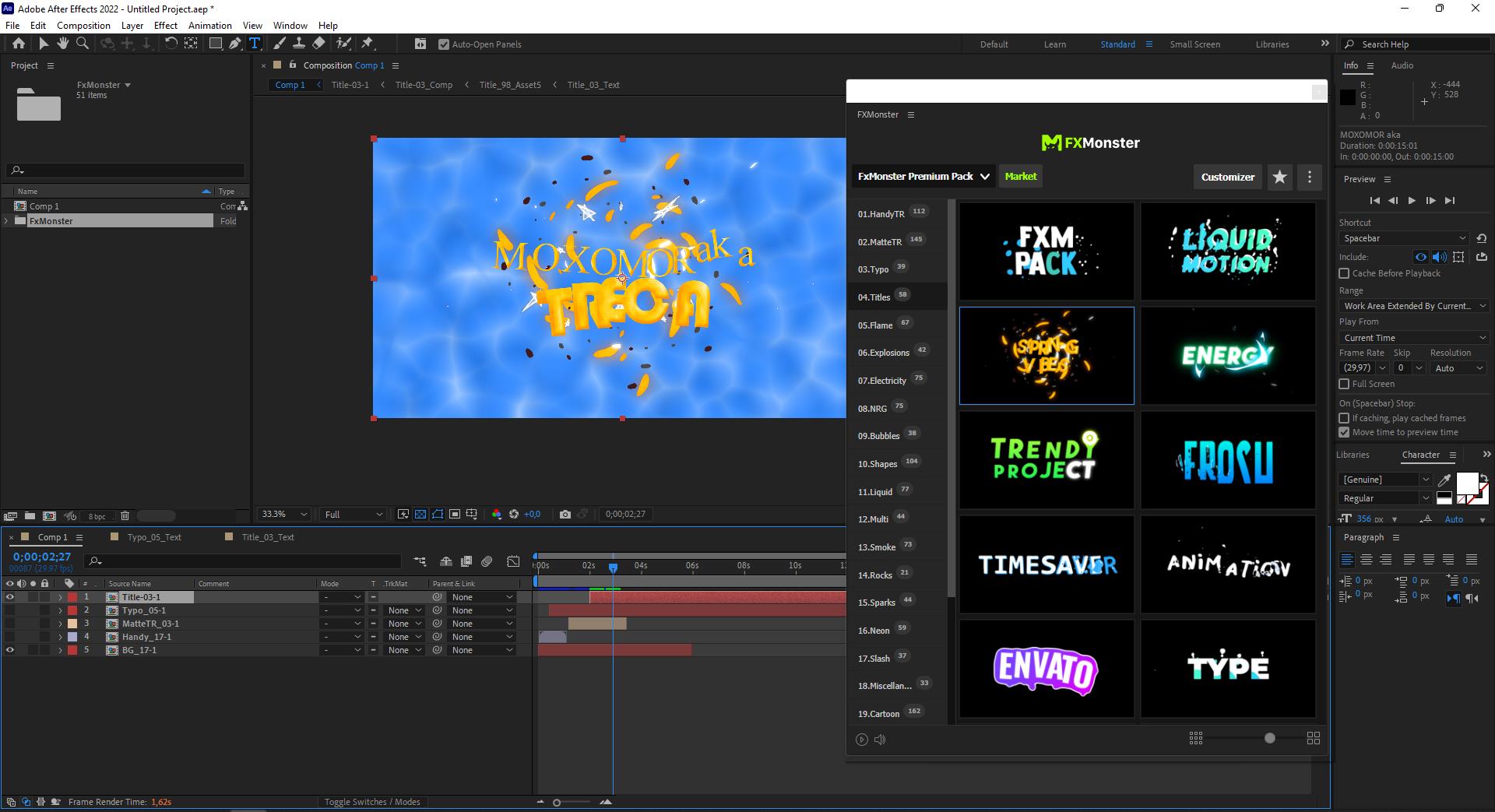Select the Brush tool
The height and width of the screenshot is (812, 1495).
click(279, 44)
